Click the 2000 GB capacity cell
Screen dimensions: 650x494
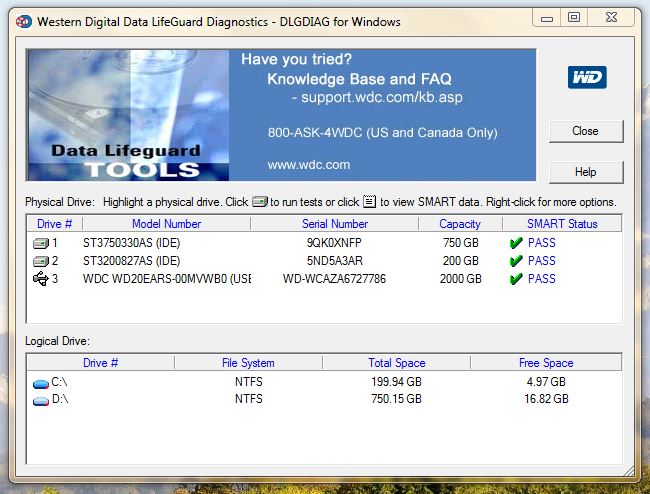point(461,278)
